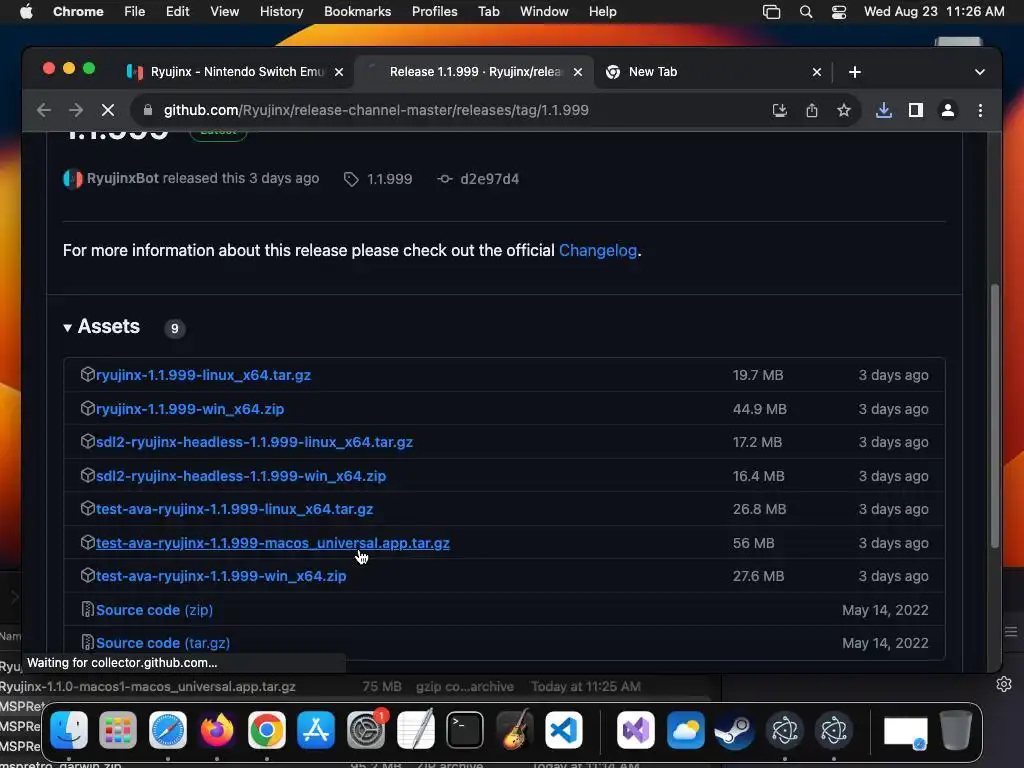
Task: Launch Safari from the Dock
Action: pos(168,730)
